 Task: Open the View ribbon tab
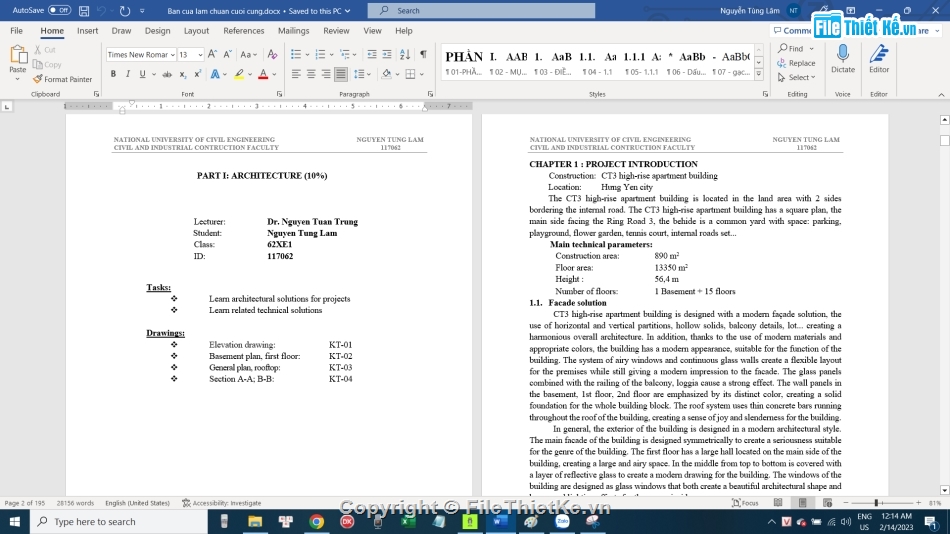pyautogui.click(x=373, y=30)
